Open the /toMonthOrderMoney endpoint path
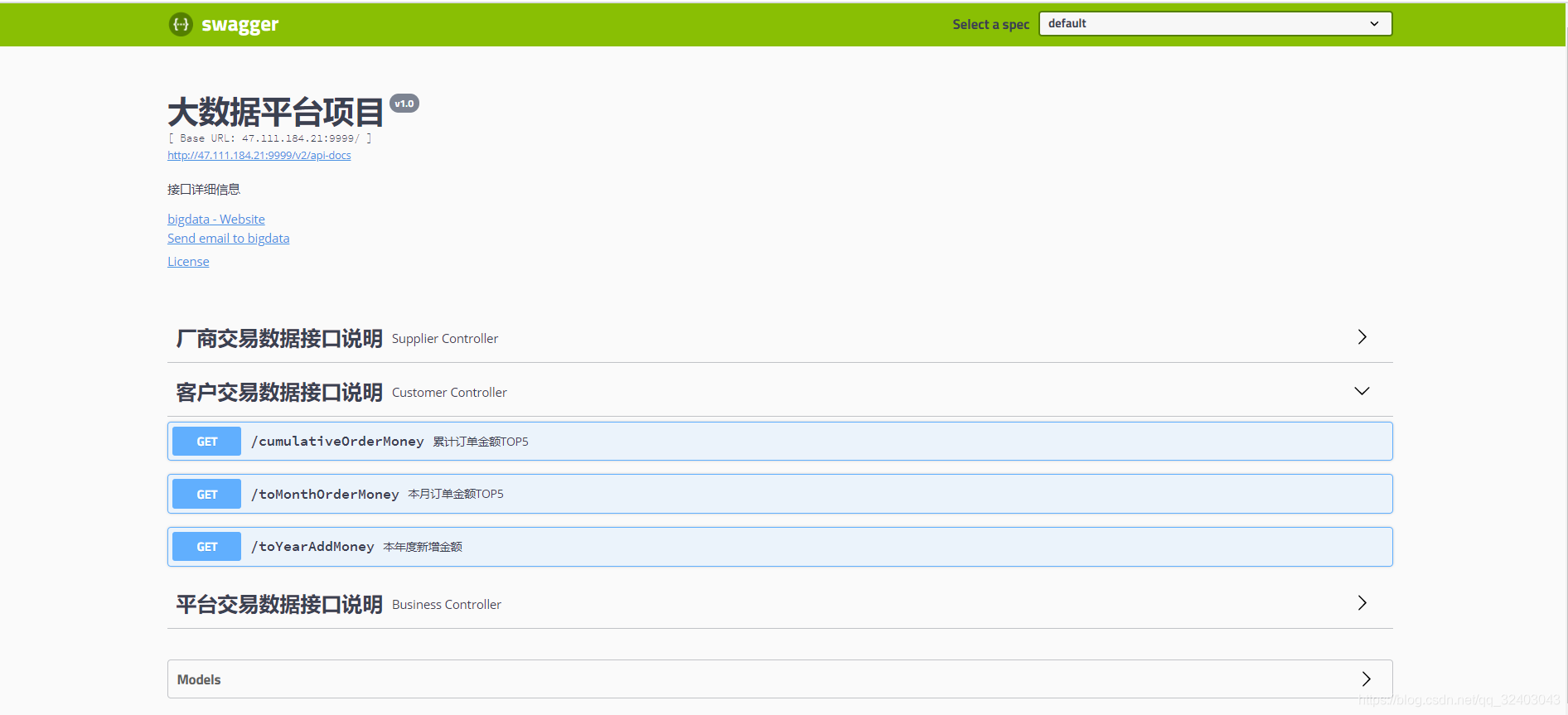Screen dimensions: 1568x715 click(x=325, y=494)
